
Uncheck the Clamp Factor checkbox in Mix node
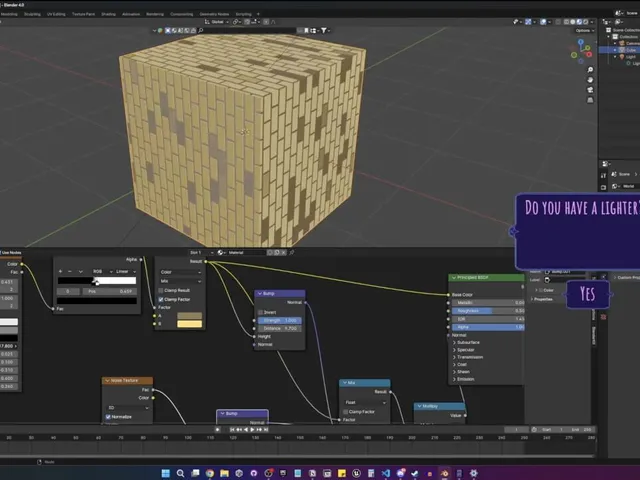pyautogui.click(x=161, y=300)
